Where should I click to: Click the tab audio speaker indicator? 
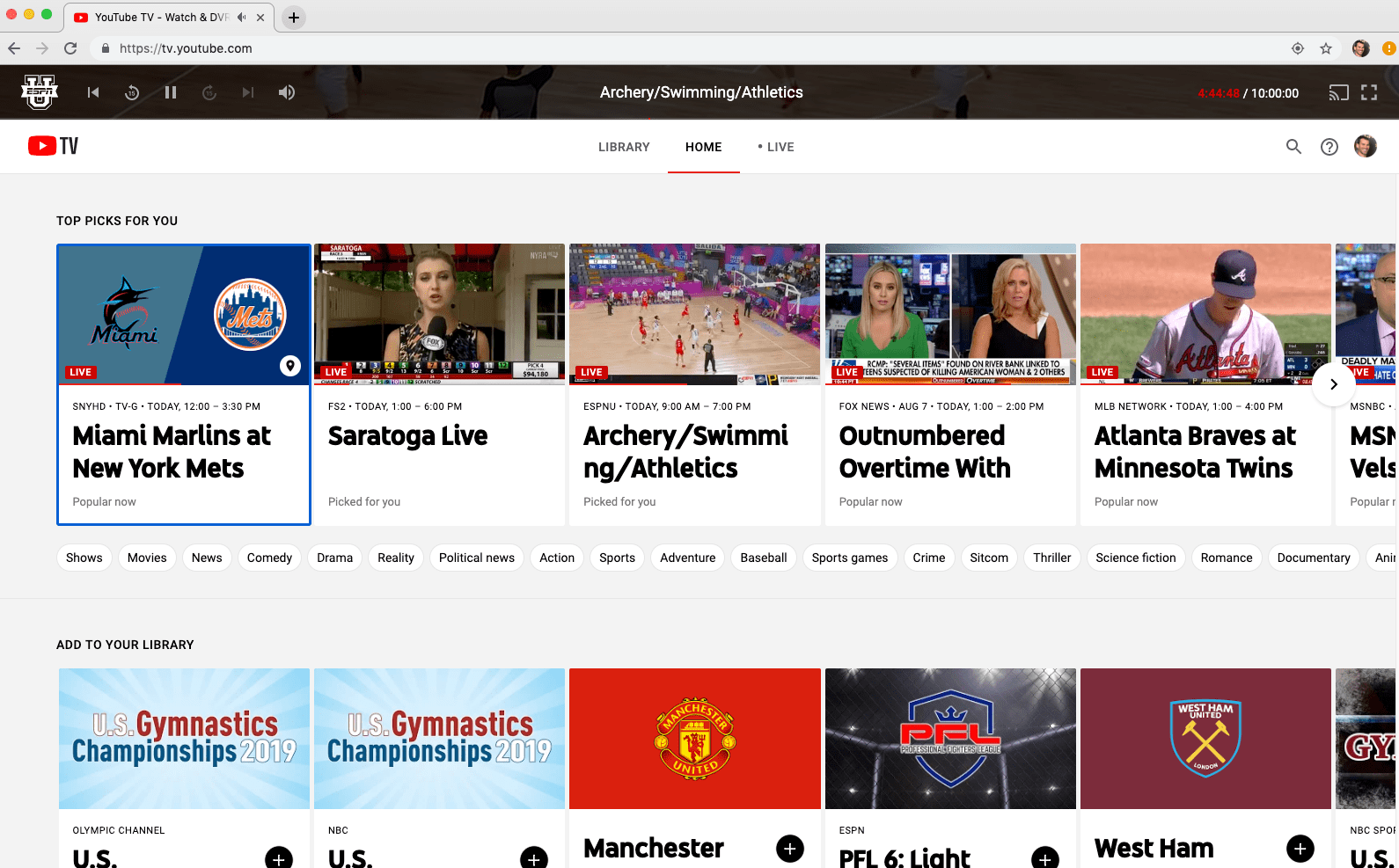(242, 18)
